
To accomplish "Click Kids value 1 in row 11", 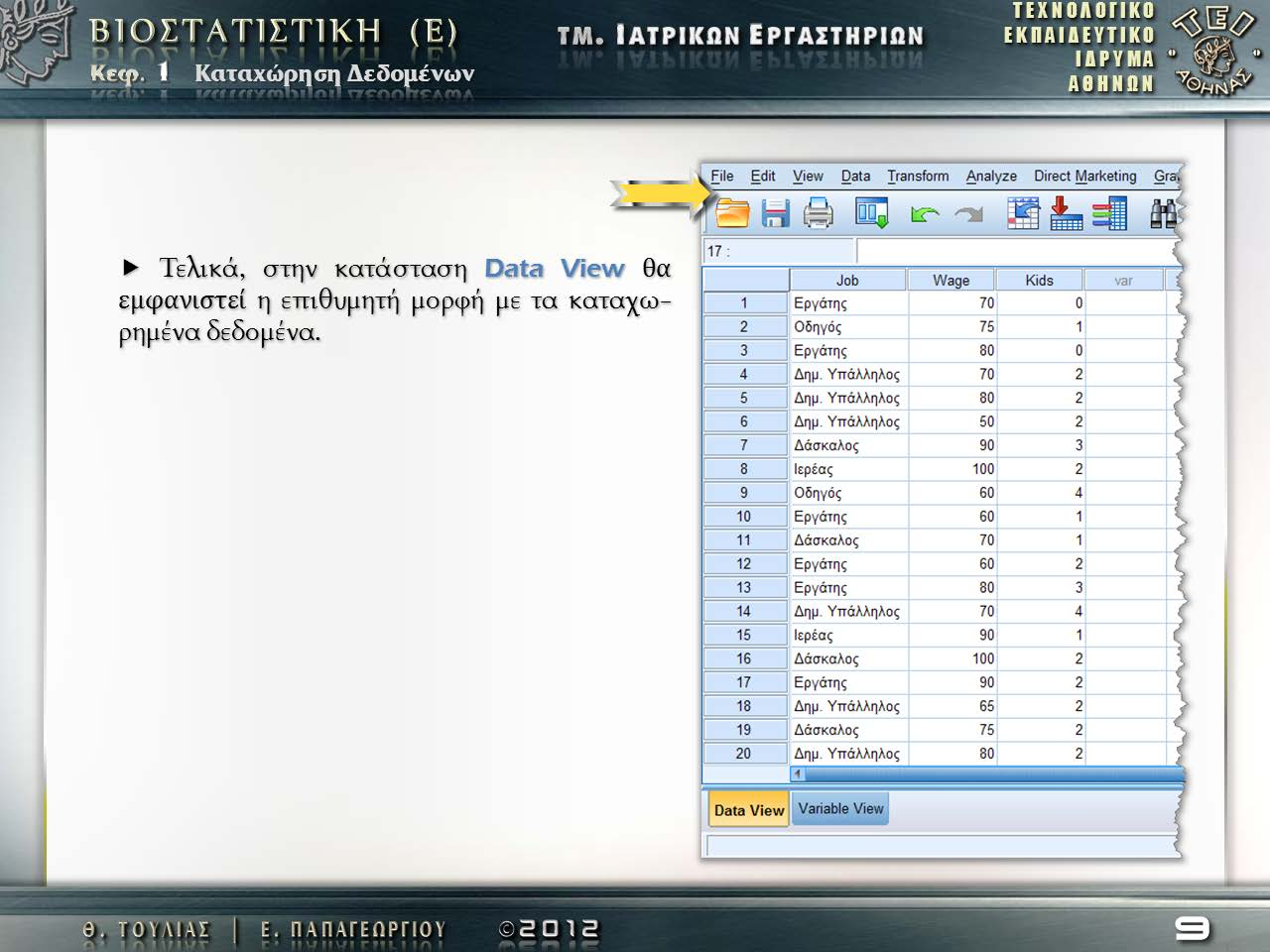I will [x=1041, y=540].
